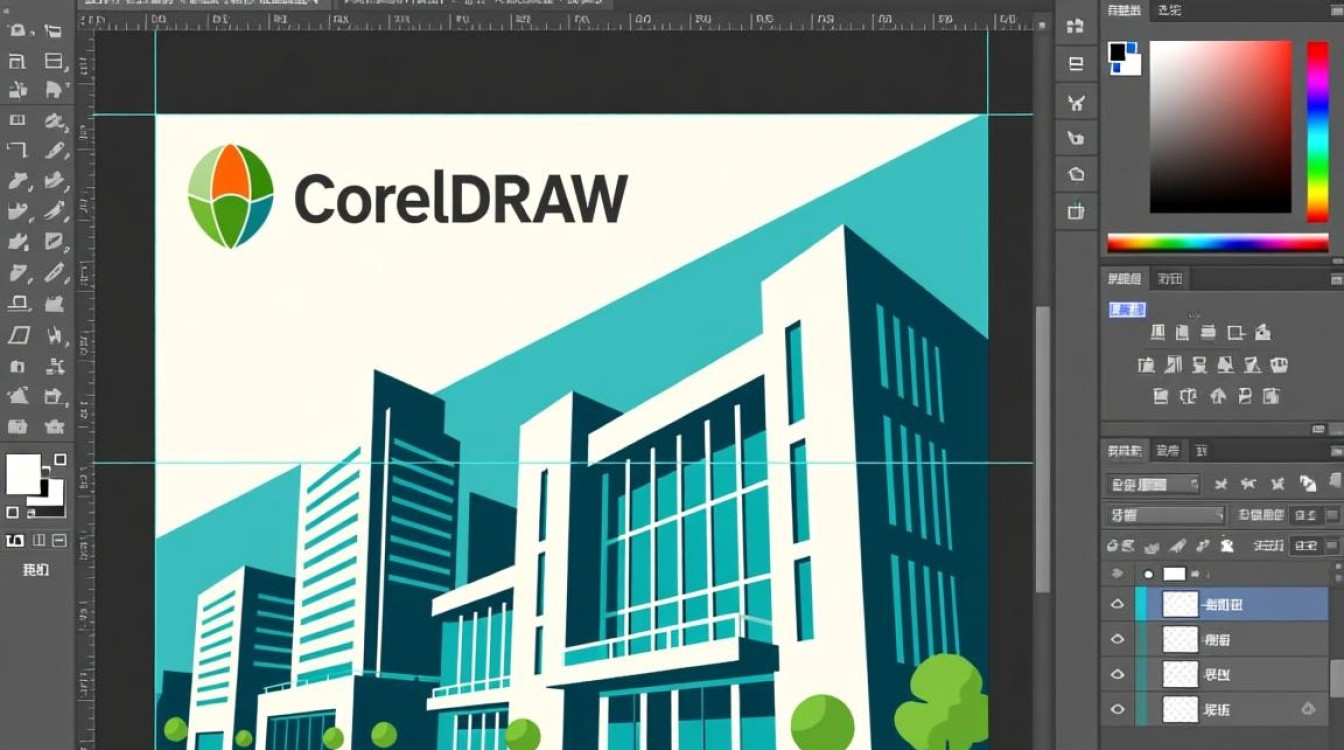Select the highlighted layer's thumbnail
Viewport: 1344px width, 750px height.
1180,603
